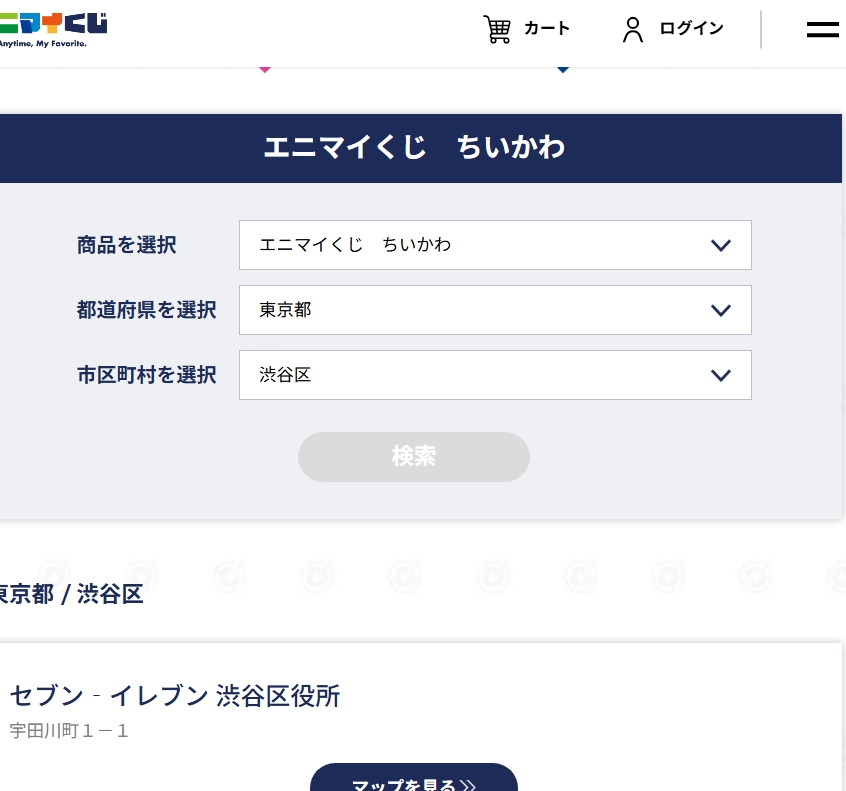Click the マップを見る button
Viewport: 846px width, 791px height.
tap(413, 780)
